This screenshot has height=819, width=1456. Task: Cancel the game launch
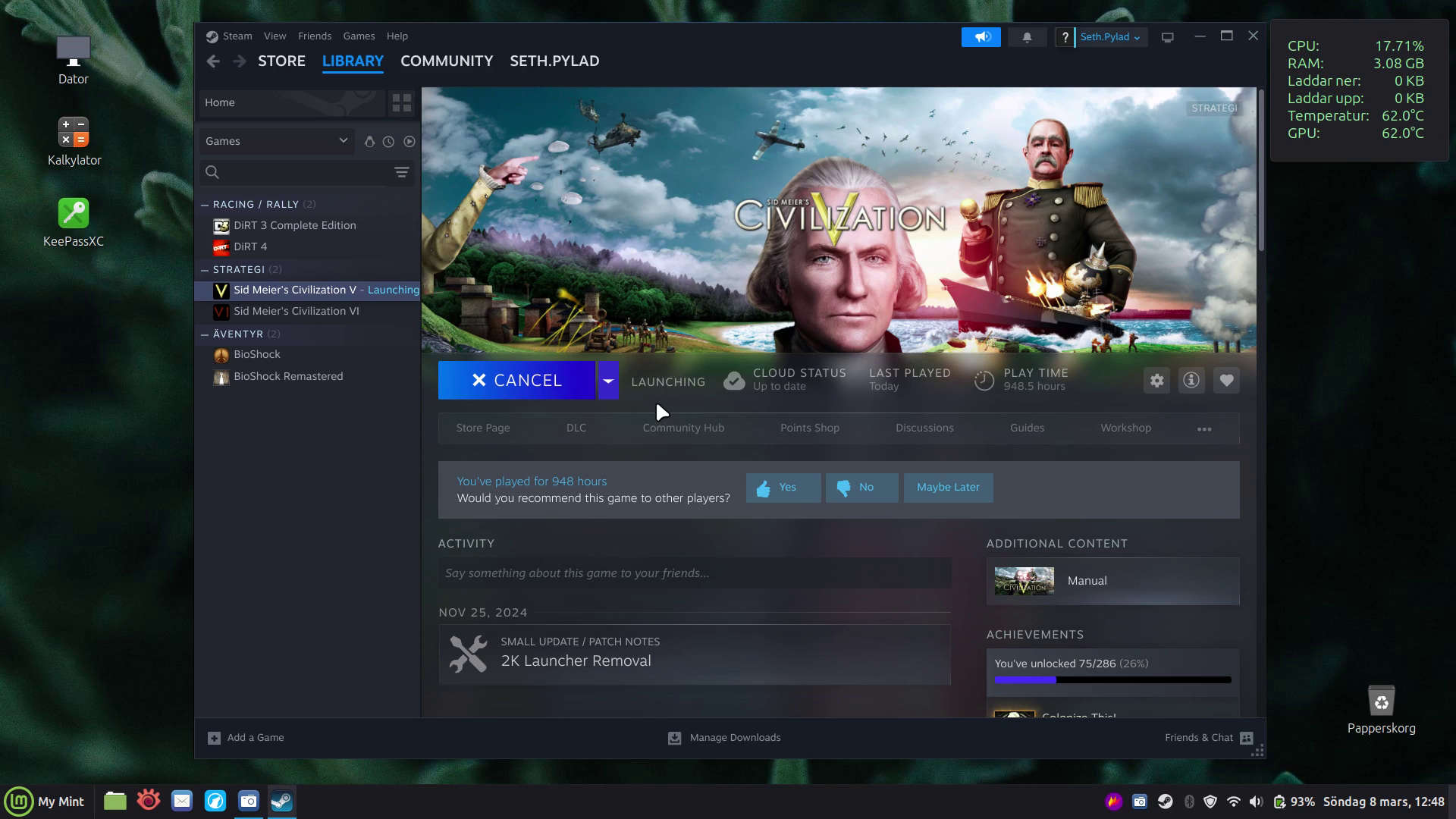[x=516, y=381]
